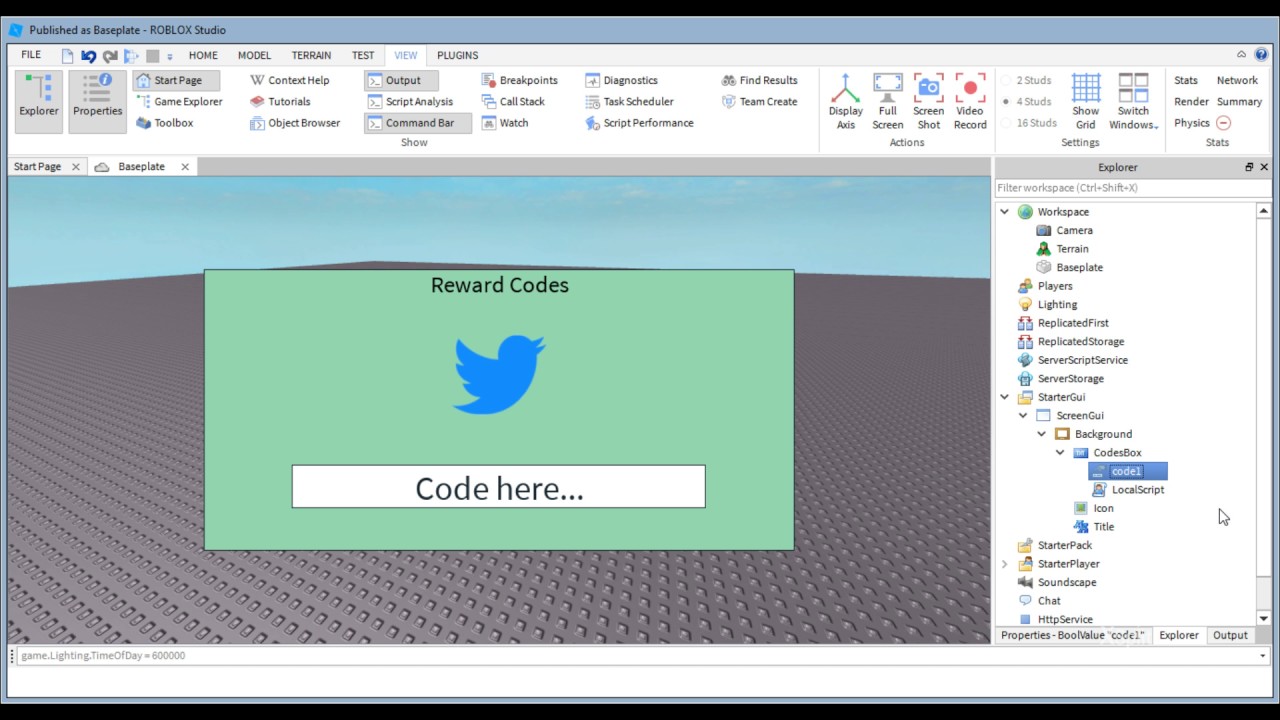Viewport: 1280px width, 720px height.
Task: Click the Stats button
Action: (1186, 80)
